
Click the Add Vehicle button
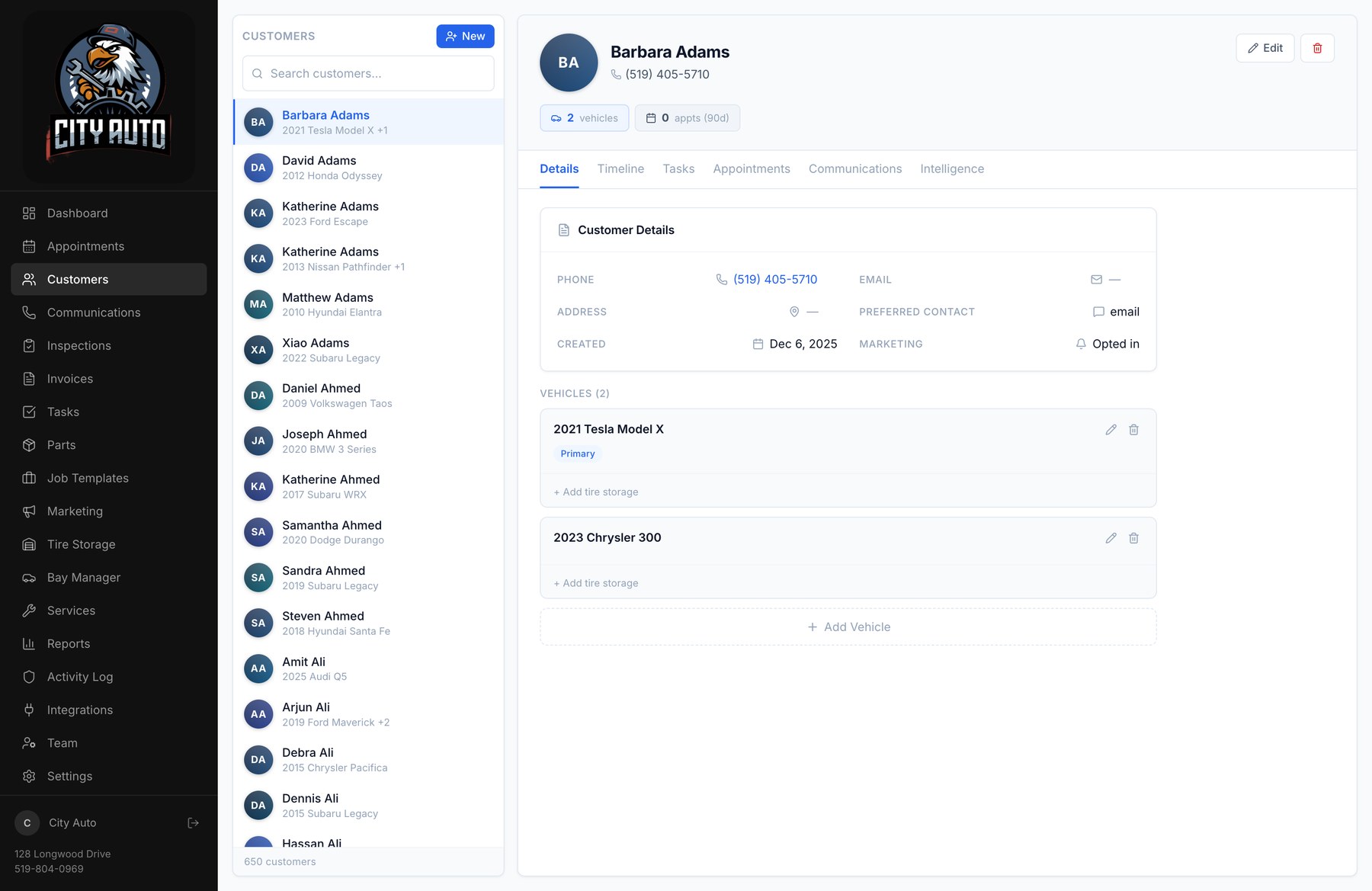tap(848, 627)
